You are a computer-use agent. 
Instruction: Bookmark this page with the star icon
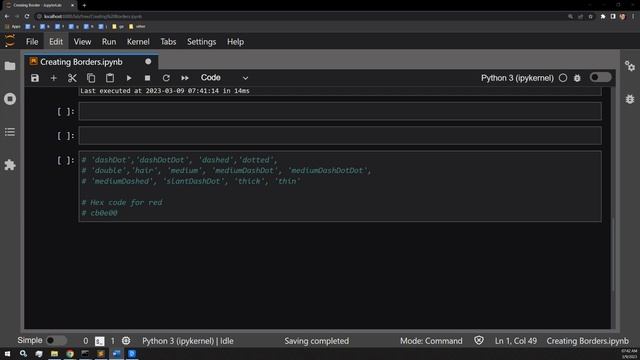click(591, 17)
